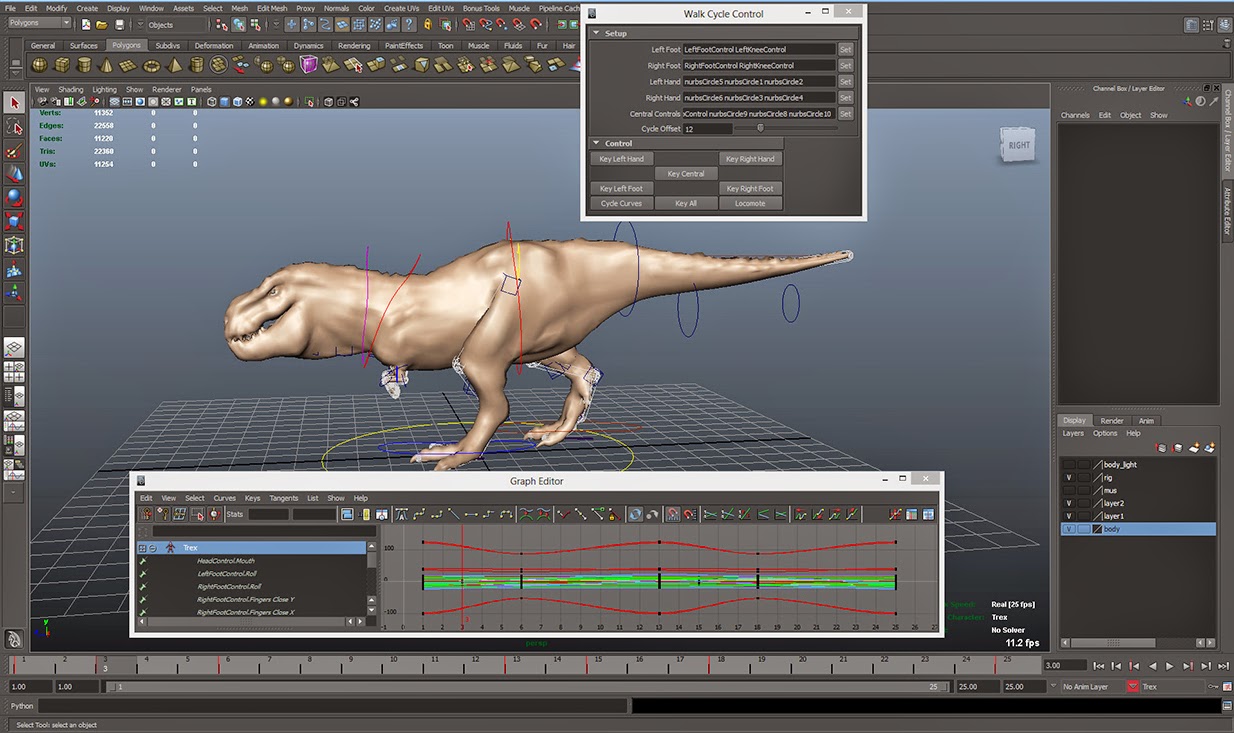Click the polygon cube shelf icon
This screenshot has height=733, width=1234.
pyautogui.click(x=61, y=65)
